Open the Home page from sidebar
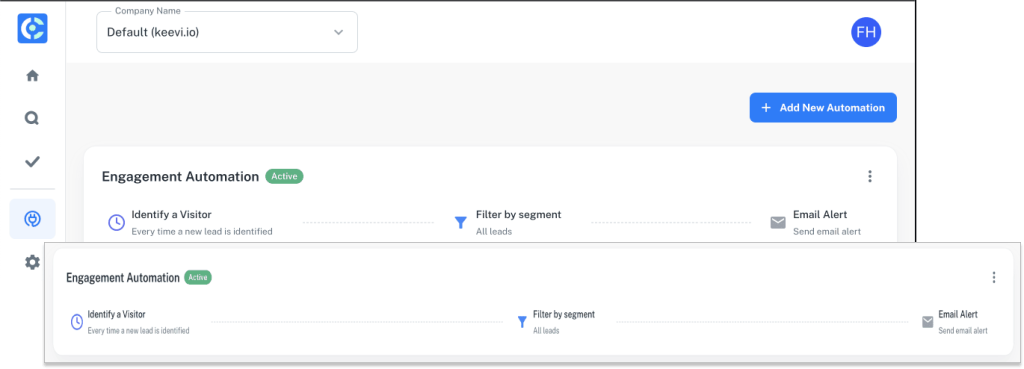This screenshot has width=1024, height=369. coord(32,76)
